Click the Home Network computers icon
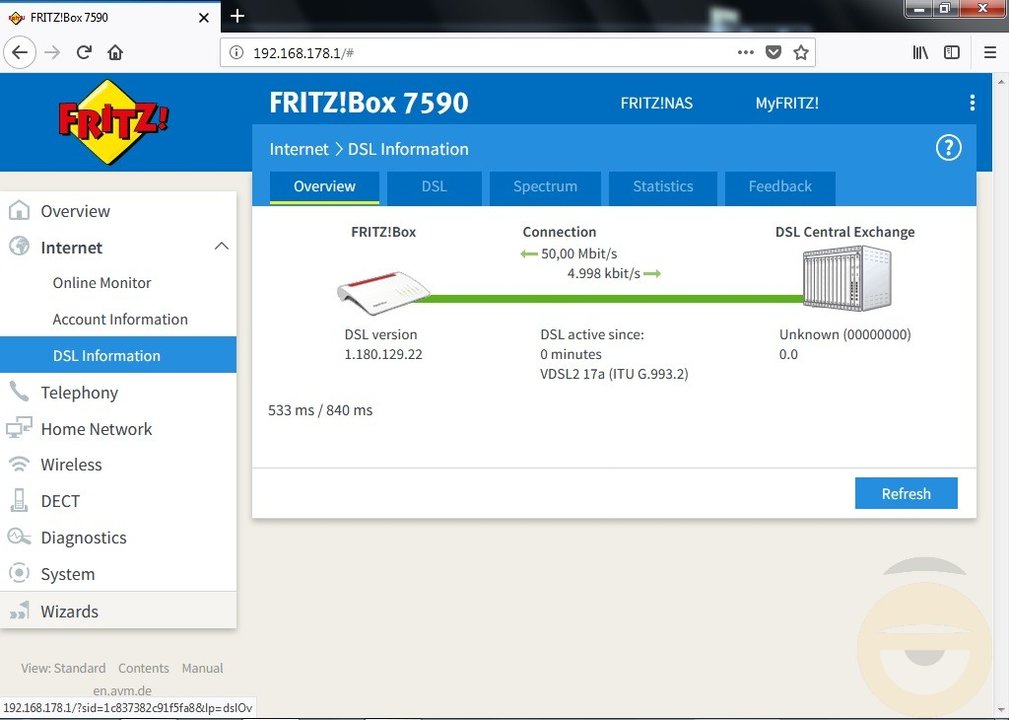Image resolution: width=1009 pixels, height=720 pixels. 19,427
